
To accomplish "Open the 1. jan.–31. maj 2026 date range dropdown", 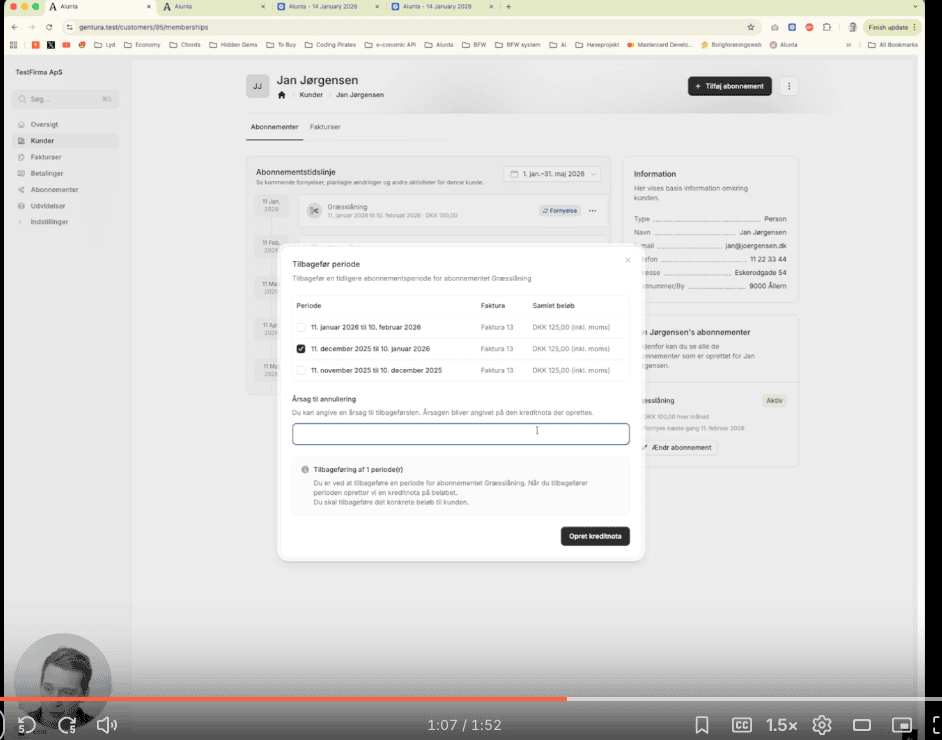I will pyautogui.click(x=551, y=174).
